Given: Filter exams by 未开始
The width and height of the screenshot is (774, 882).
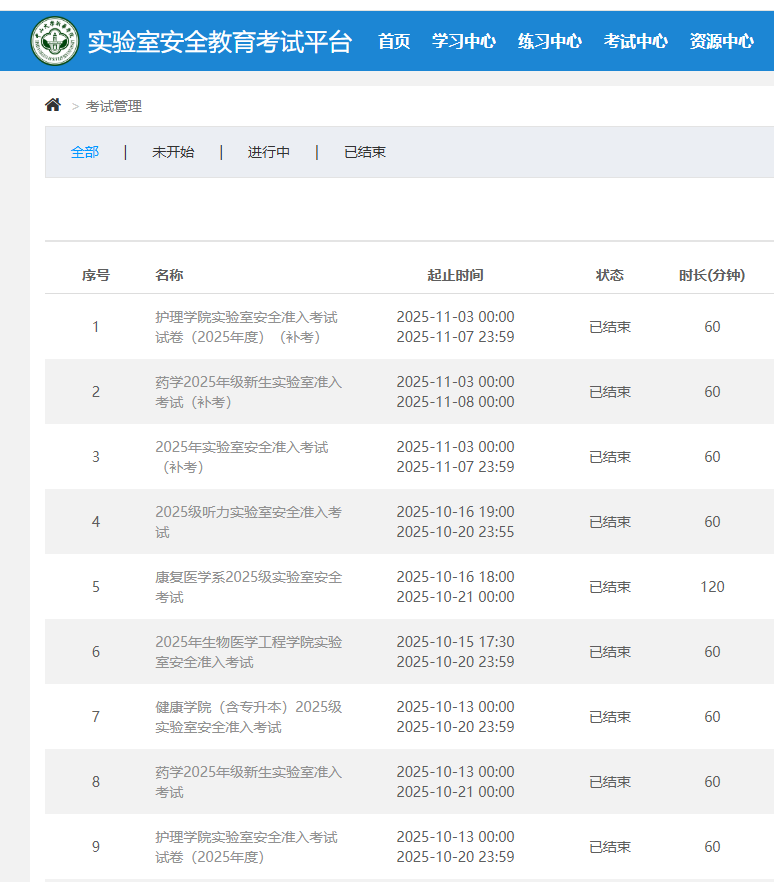Looking at the screenshot, I should point(173,152).
